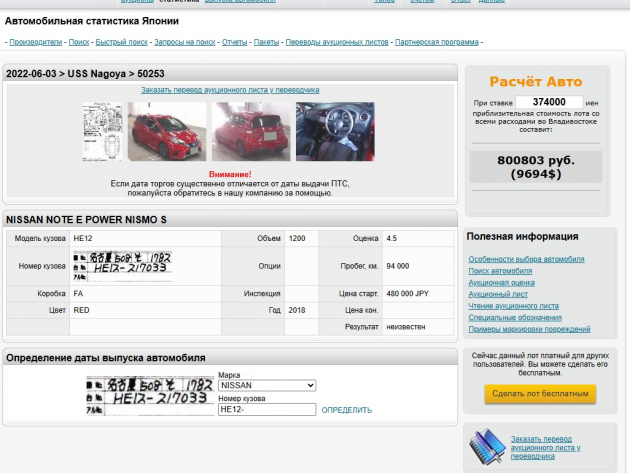Open Особенности выбора автомобиля link
630x473 pixels.
[x=527, y=259]
